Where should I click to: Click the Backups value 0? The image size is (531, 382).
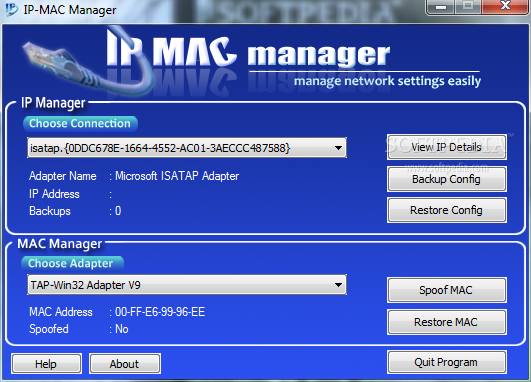(118, 211)
